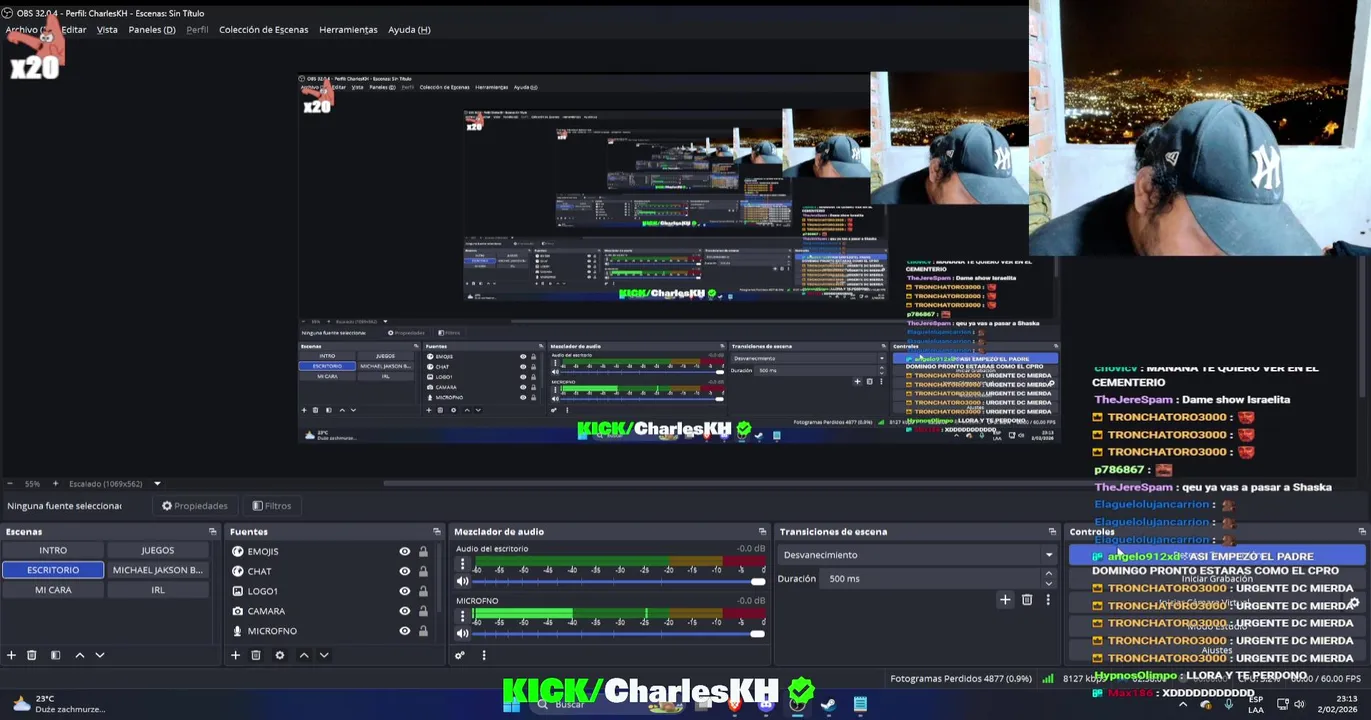Select the MI CARA scene
Image resolution: width=1371 pixels, height=720 pixels.
pos(53,590)
